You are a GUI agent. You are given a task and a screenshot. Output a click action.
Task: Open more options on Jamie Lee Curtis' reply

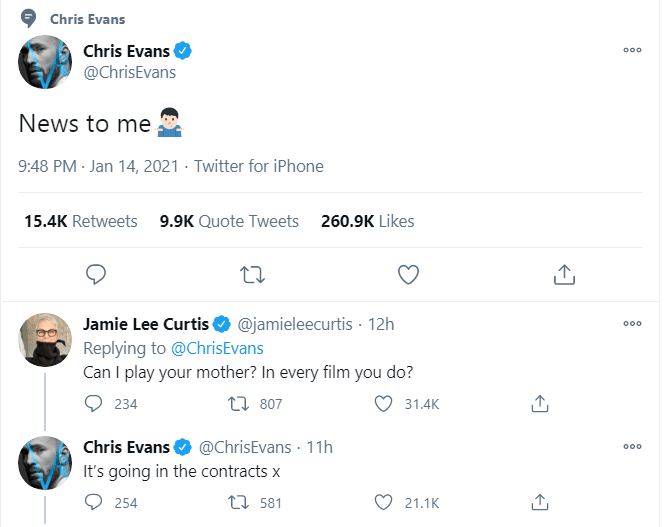click(632, 324)
